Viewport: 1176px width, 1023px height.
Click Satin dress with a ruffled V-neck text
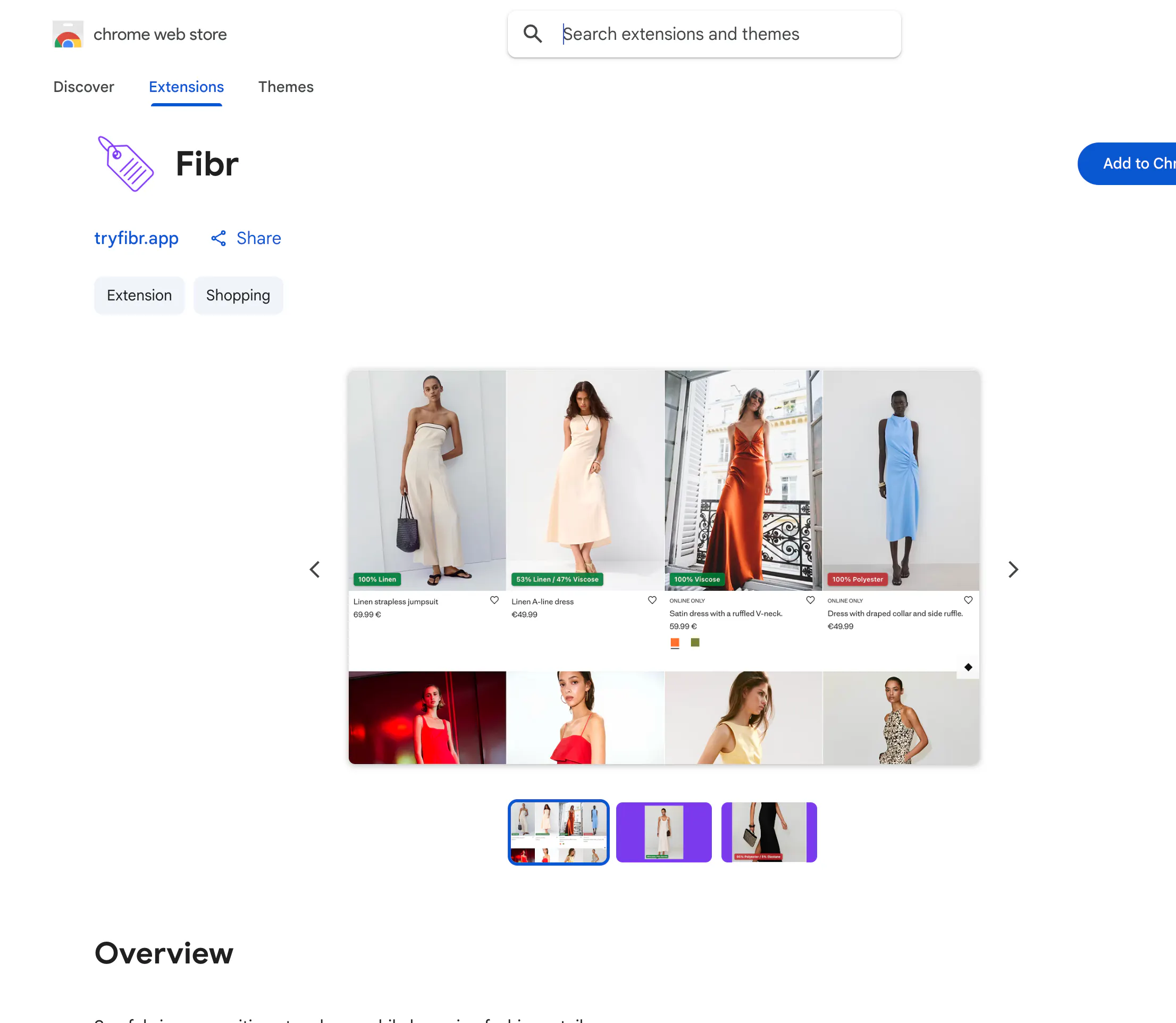click(726, 614)
